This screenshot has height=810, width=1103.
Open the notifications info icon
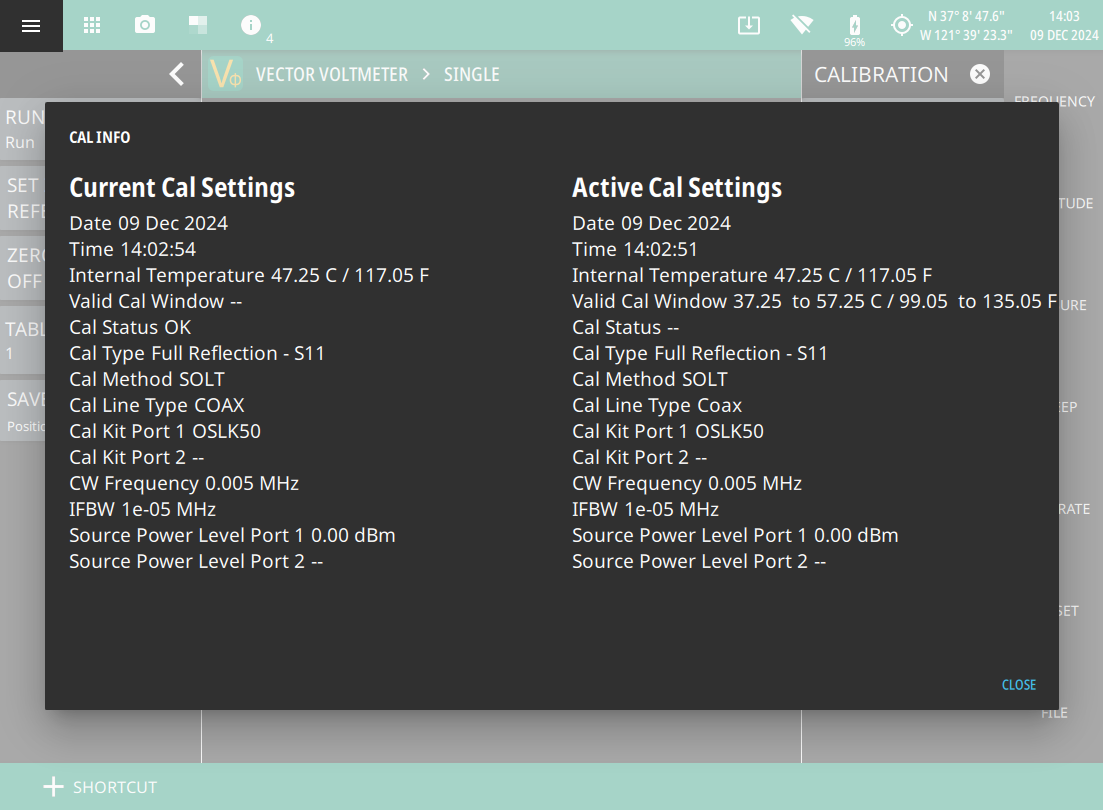point(251,26)
